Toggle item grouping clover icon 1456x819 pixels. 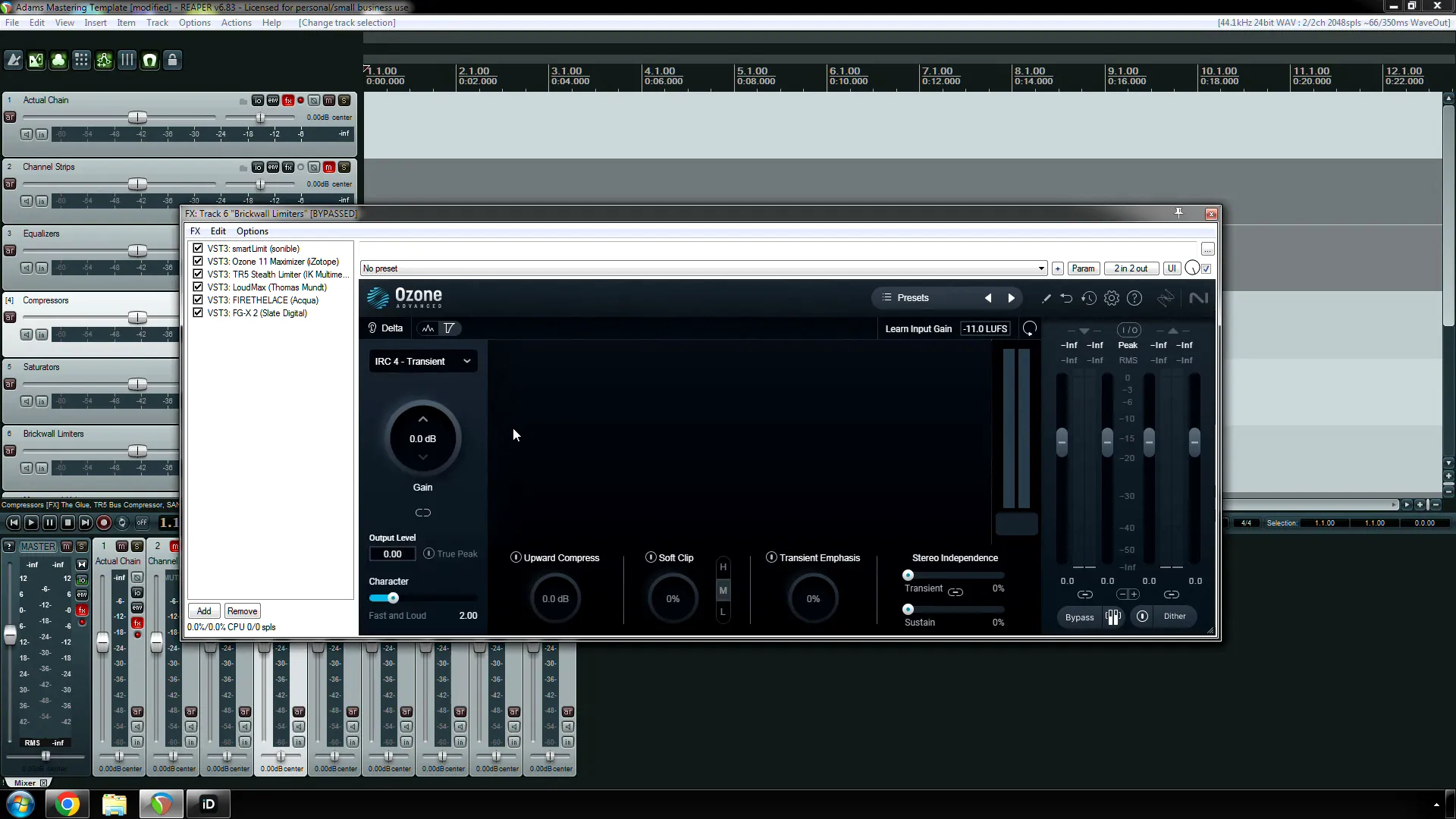(59, 60)
